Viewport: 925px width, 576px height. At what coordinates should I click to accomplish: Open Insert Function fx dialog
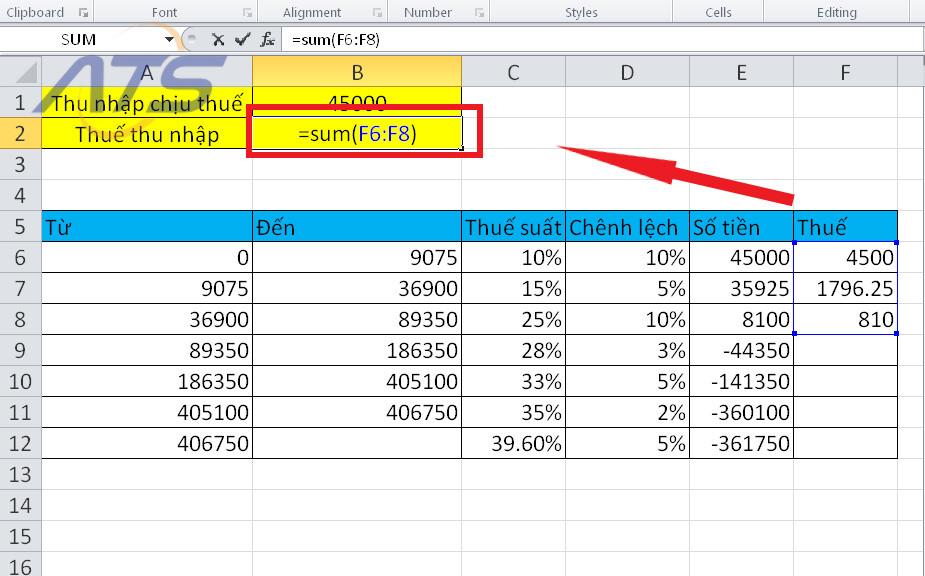(x=267, y=40)
